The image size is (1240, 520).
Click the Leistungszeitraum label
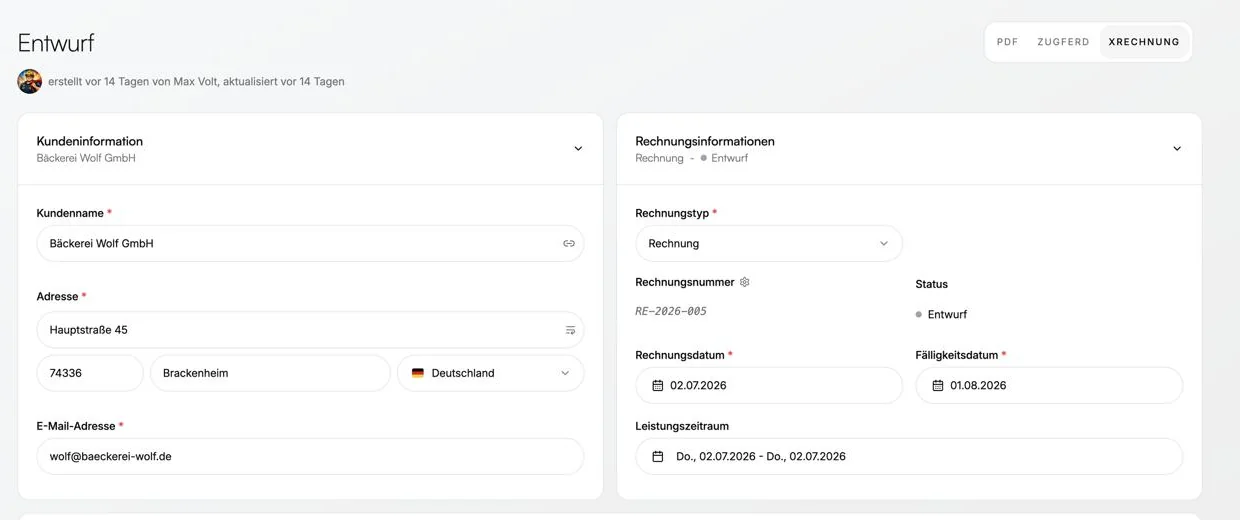point(682,426)
